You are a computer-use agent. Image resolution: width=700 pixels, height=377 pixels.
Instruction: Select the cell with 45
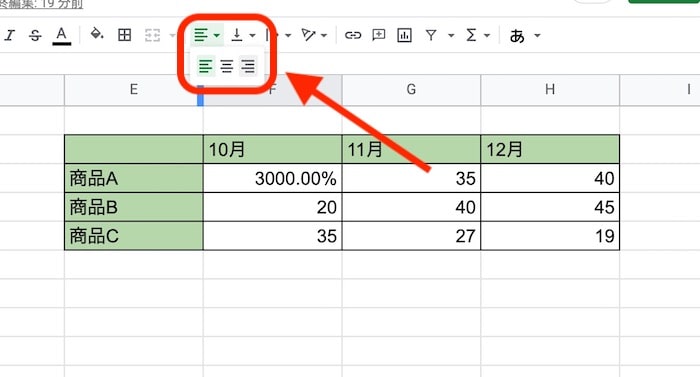click(550, 207)
